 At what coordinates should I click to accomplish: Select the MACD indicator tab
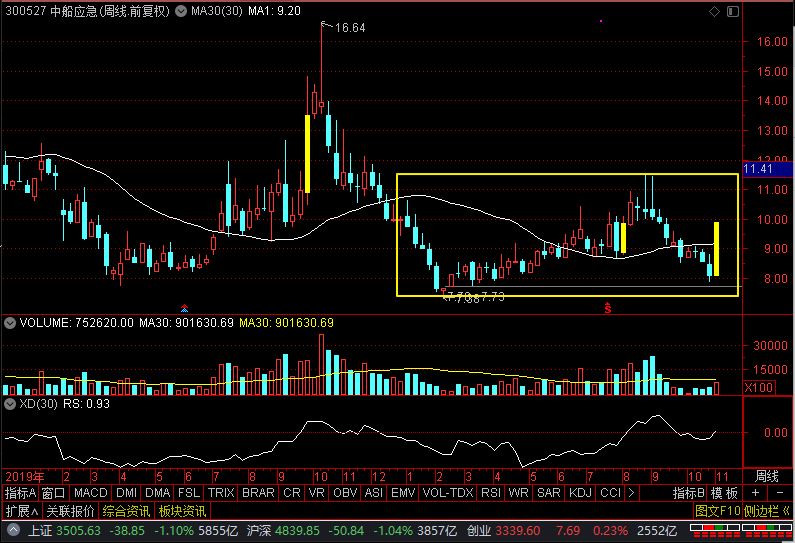(x=91, y=493)
